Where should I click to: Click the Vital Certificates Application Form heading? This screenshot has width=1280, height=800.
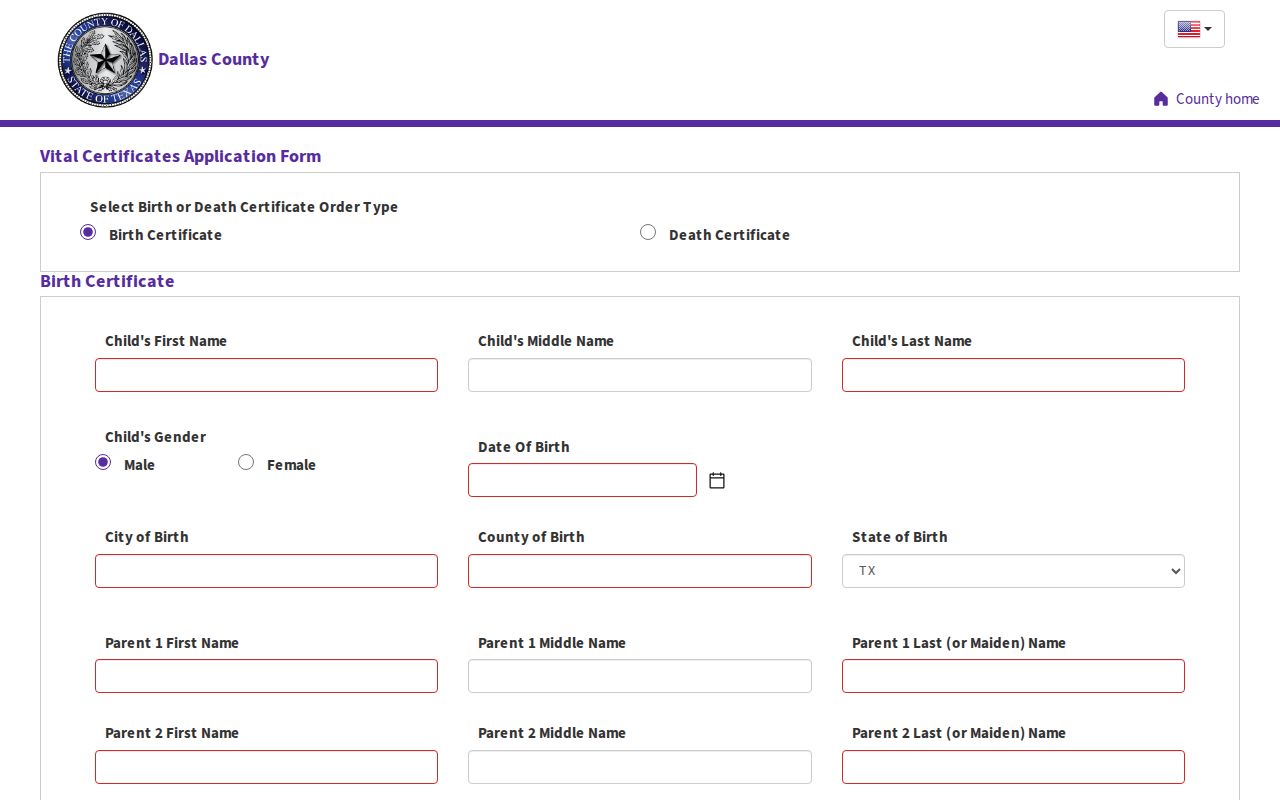click(180, 156)
